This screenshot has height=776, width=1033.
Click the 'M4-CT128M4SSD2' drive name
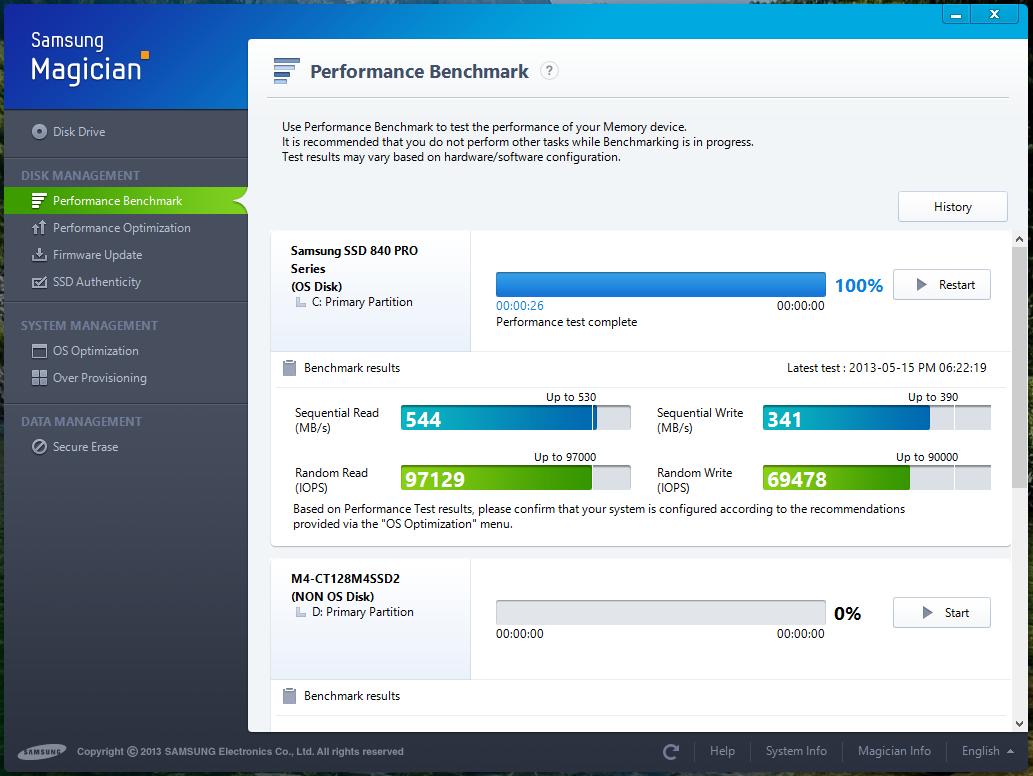(345, 579)
